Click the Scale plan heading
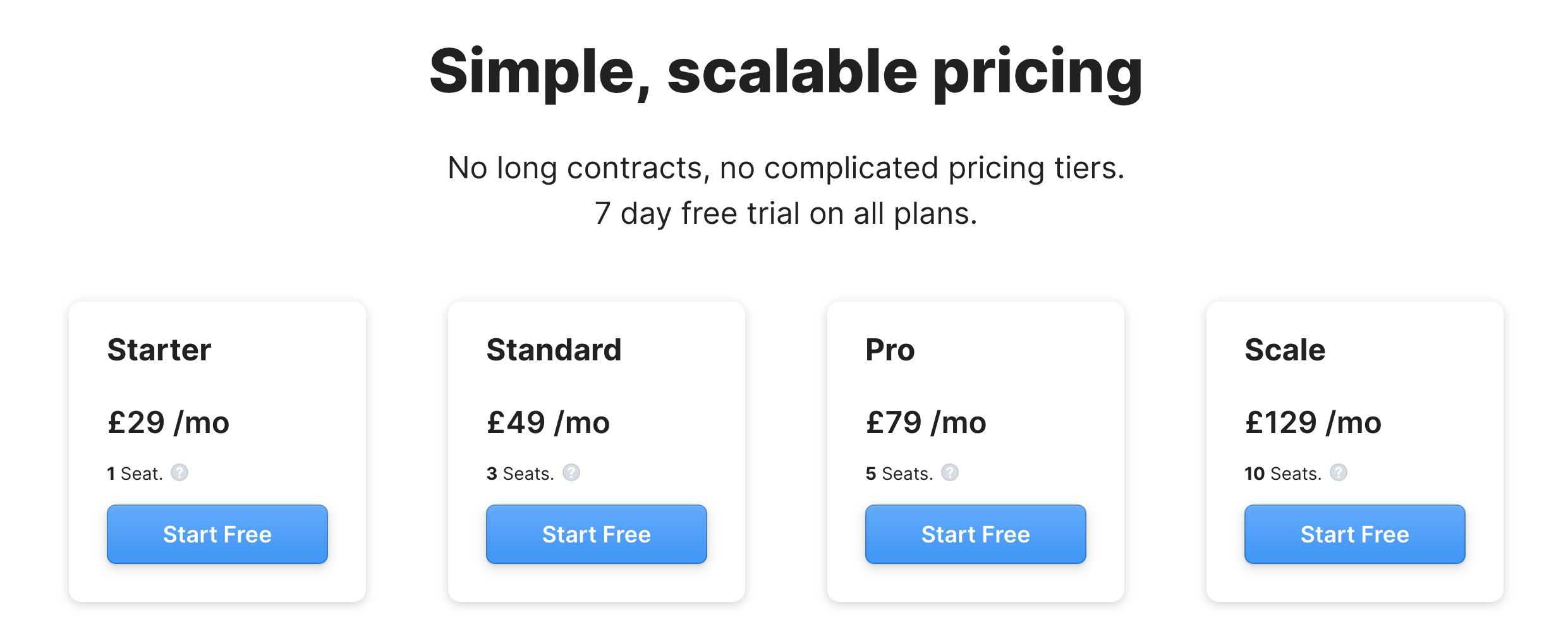The height and width of the screenshot is (624, 1568). [1285, 350]
